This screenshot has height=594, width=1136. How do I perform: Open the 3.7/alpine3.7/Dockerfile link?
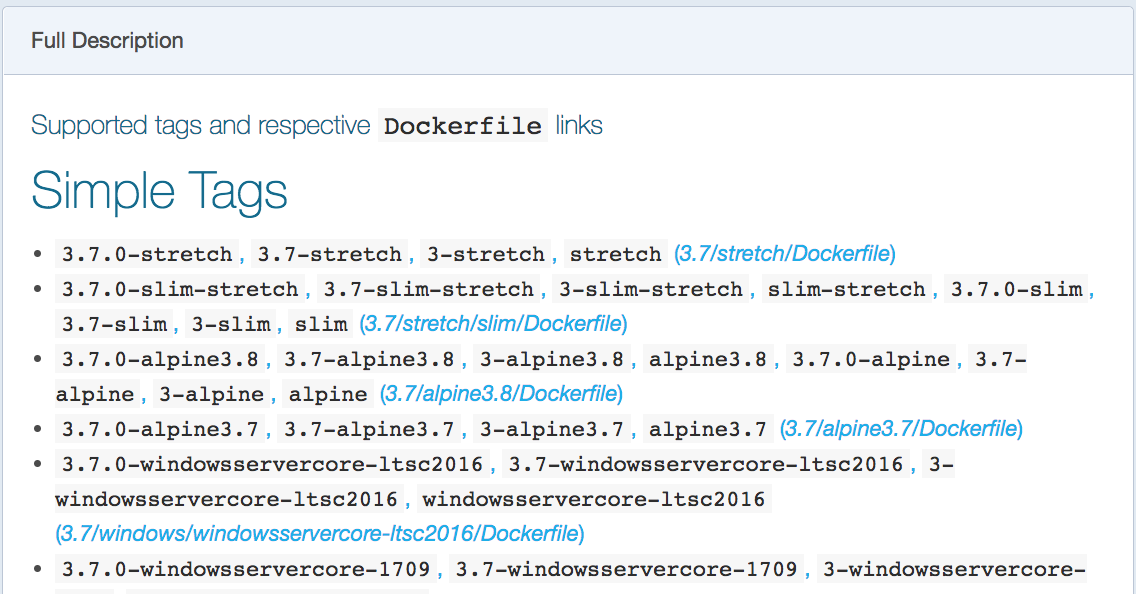pyautogui.click(x=901, y=429)
